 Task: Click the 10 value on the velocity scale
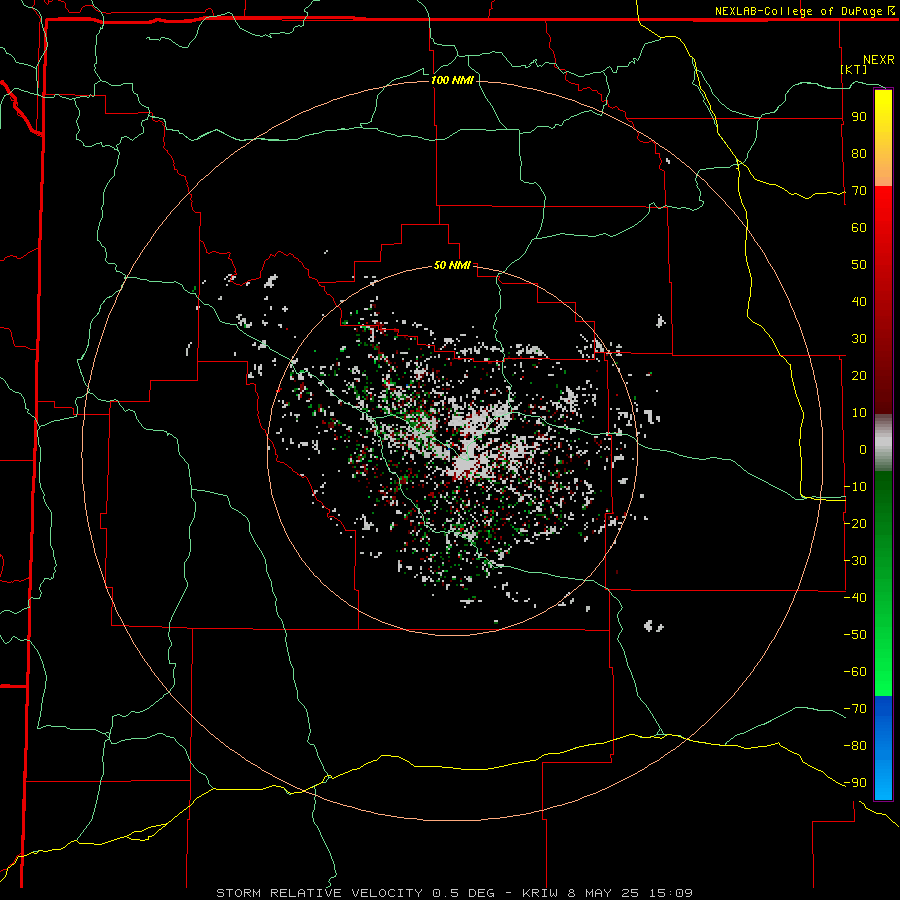[859, 413]
